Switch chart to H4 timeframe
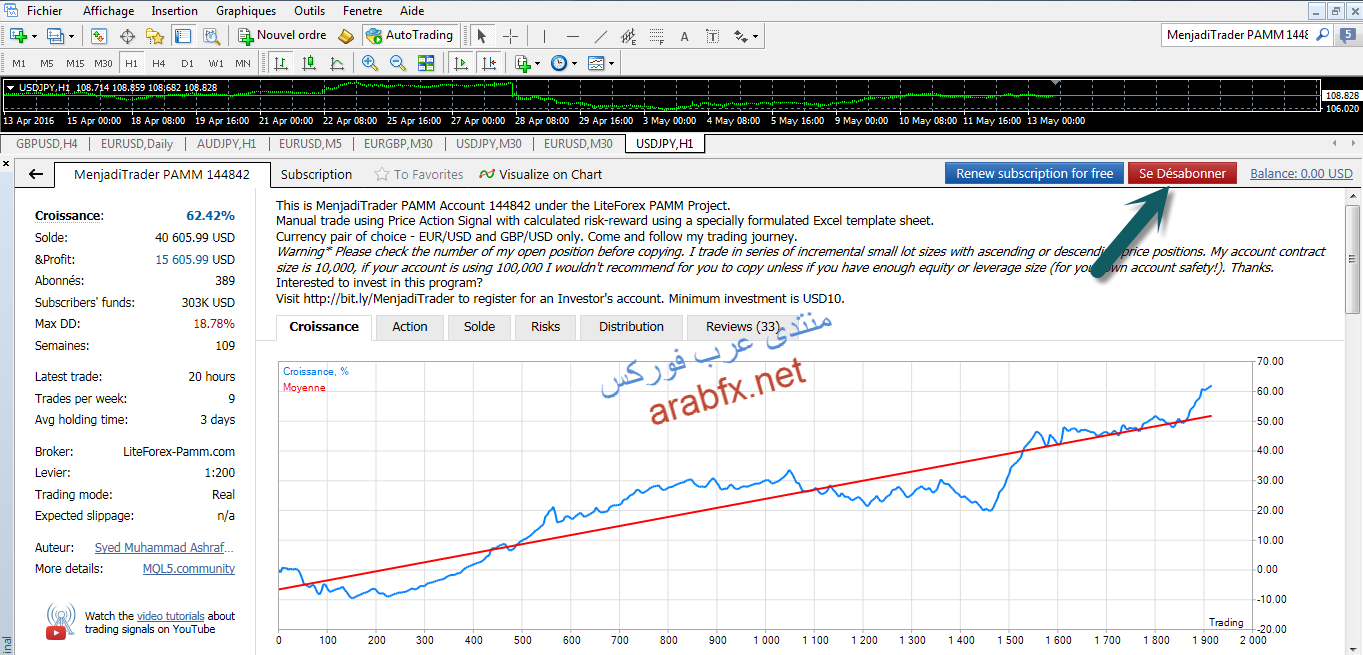 (x=159, y=63)
